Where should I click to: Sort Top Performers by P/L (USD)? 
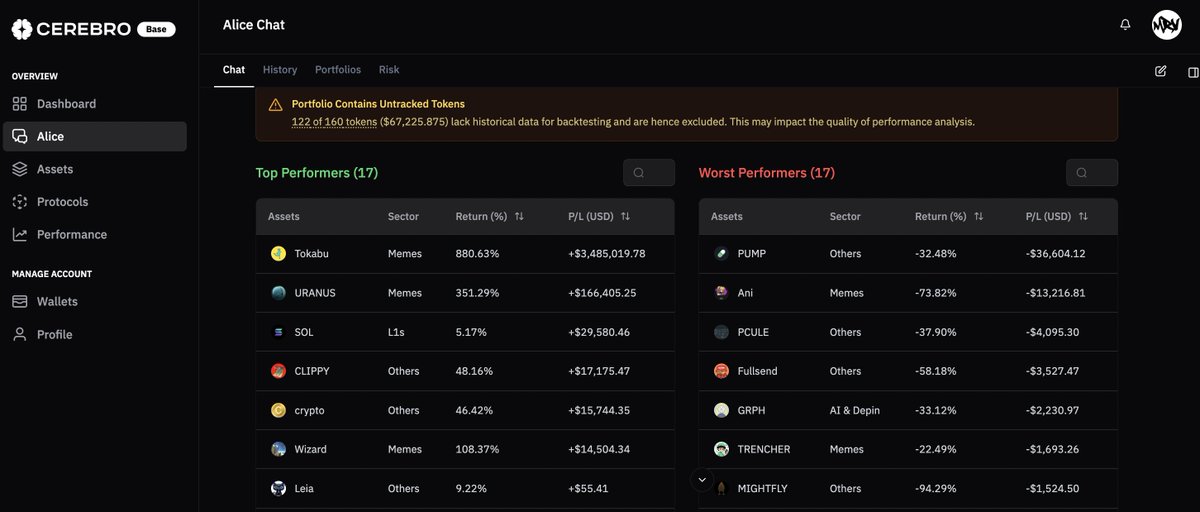coord(625,216)
